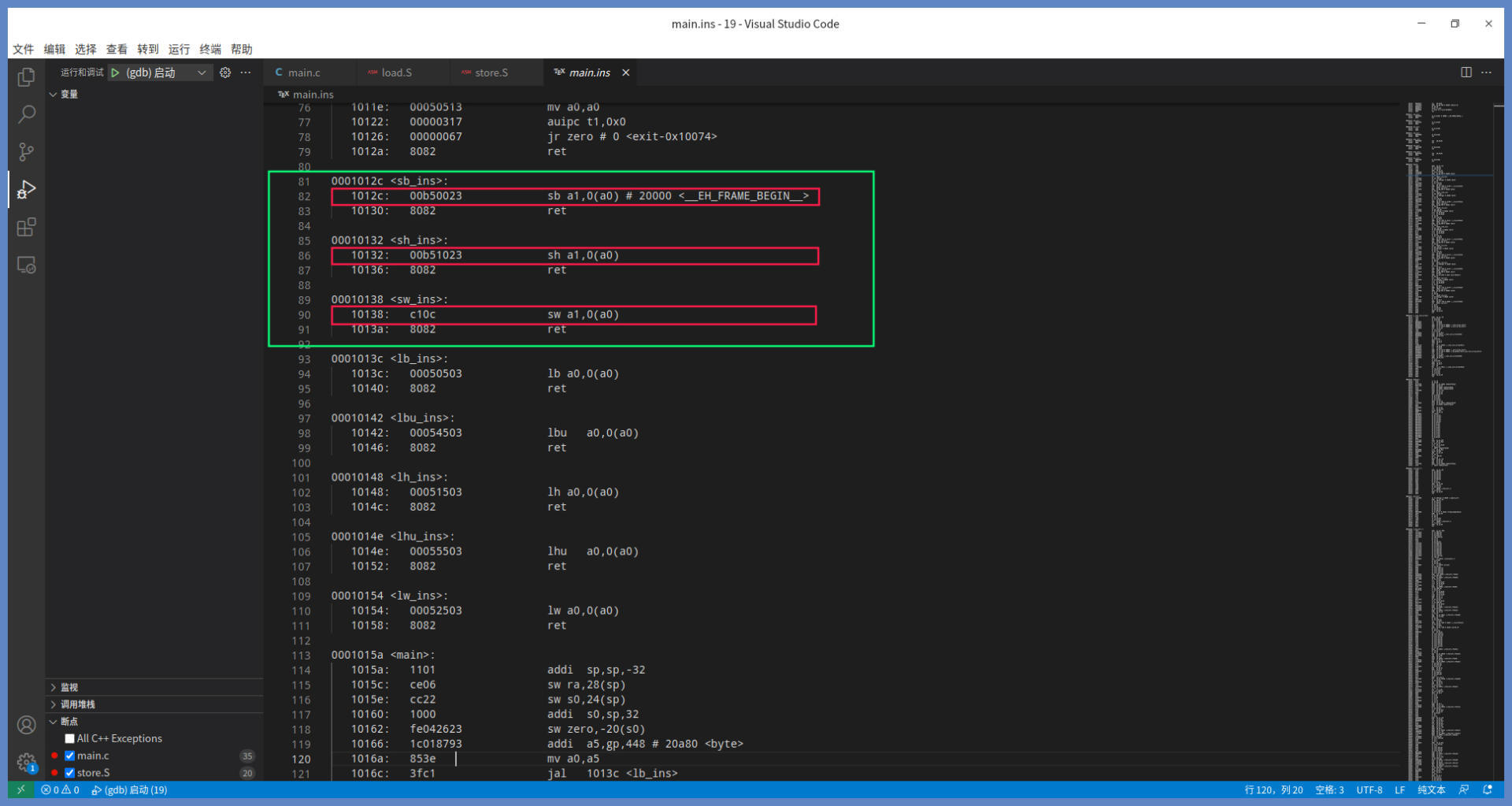Expand the 调用堆栈 call stack section
Image resolution: width=1512 pixels, height=806 pixels.
77,704
